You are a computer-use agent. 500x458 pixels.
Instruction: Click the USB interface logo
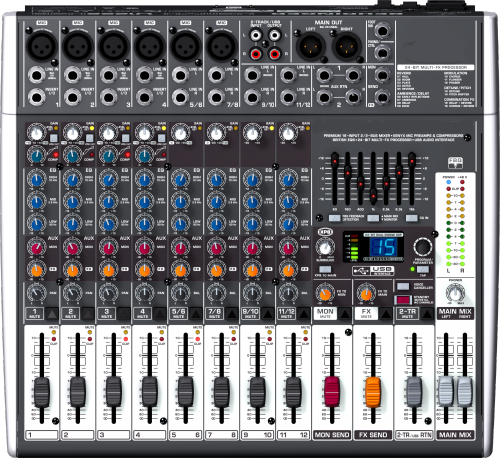[373, 271]
